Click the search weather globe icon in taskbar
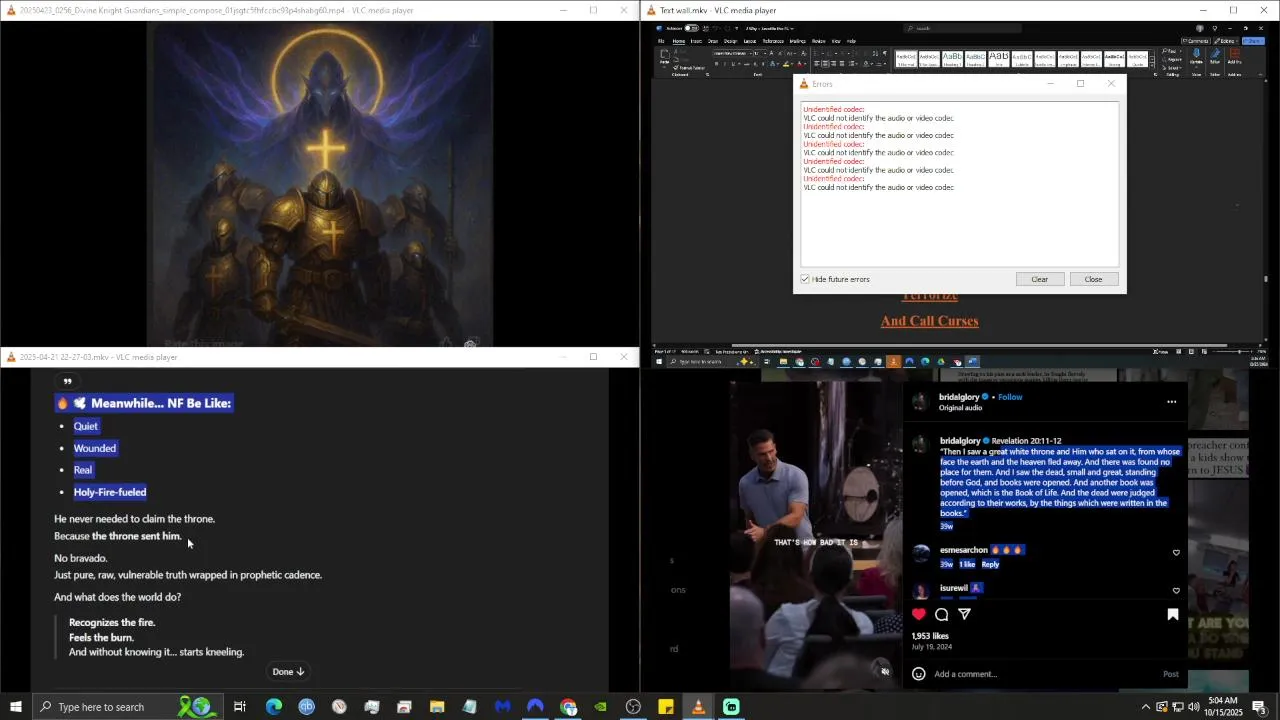This screenshot has width=1280, height=720. click(x=200, y=707)
